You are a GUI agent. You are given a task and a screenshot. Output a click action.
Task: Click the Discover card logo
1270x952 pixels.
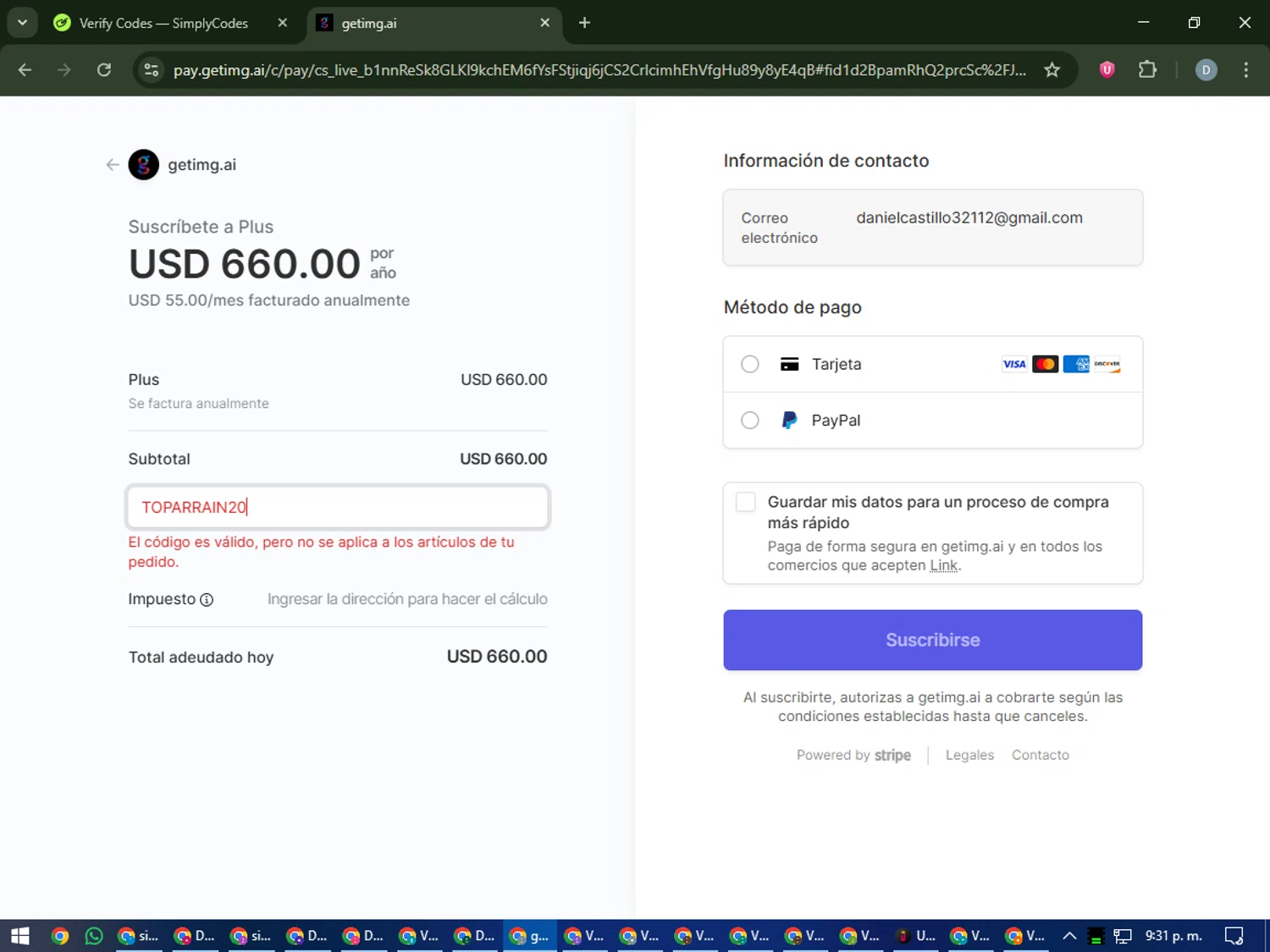click(1107, 365)
